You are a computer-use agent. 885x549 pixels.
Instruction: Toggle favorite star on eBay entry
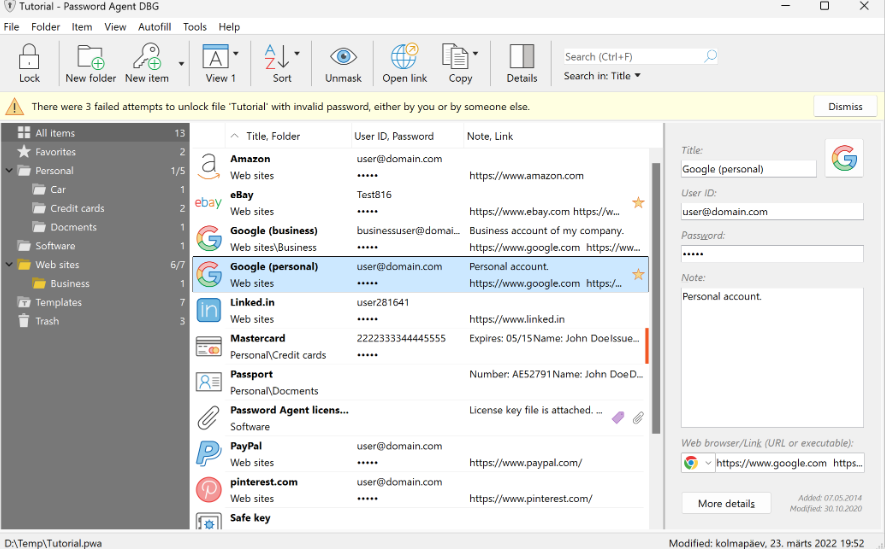click(638, 203)
